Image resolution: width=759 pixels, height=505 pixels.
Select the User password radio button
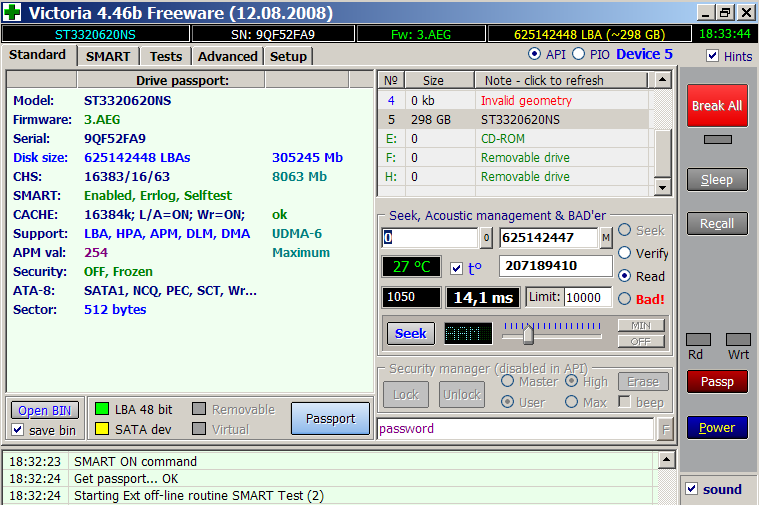507,401
